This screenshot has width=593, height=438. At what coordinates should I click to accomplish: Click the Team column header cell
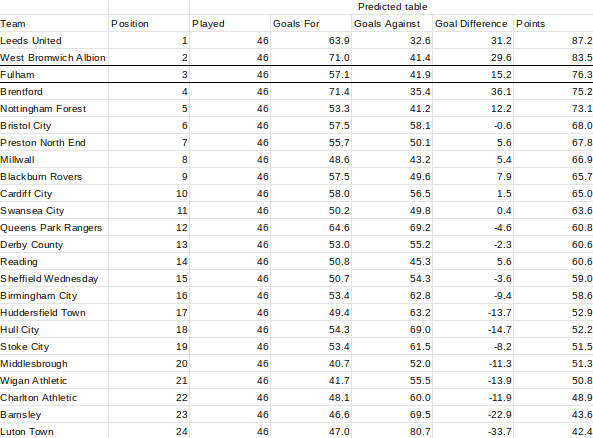(54, 23)
